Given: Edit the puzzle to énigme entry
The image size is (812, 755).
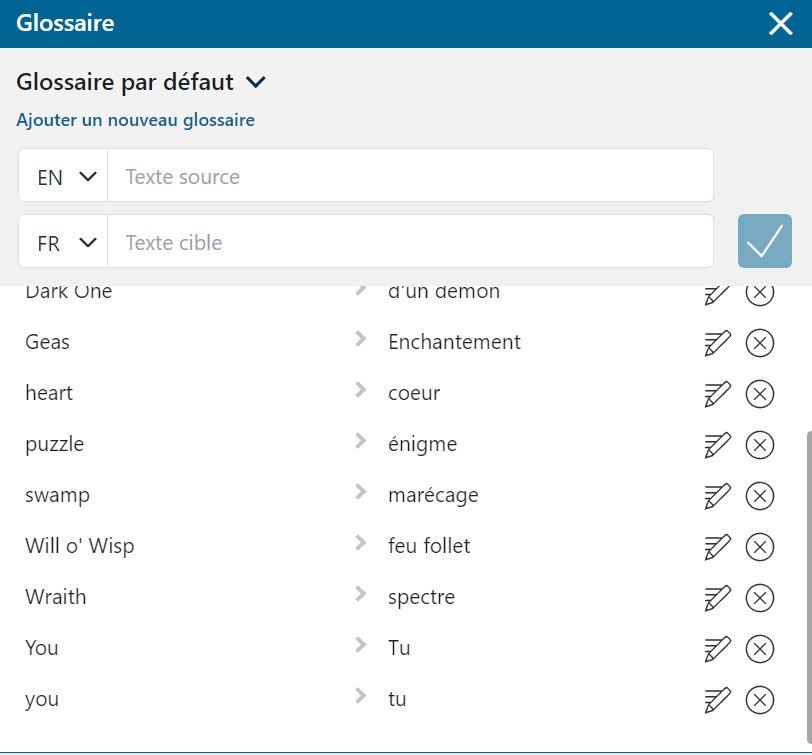Looking at the screenshot, I should click(x=717, y=445).
